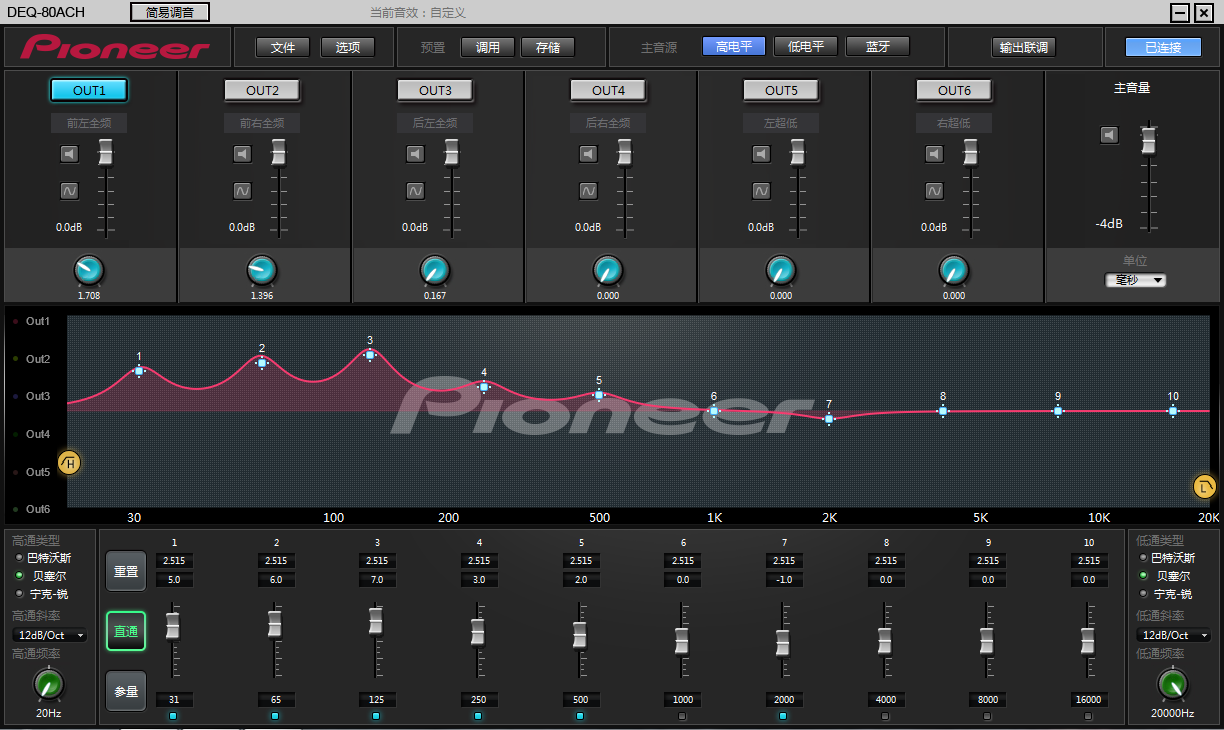Image resolution: width=1224 pixels, height=730 pixels.
Task: Mute the OUT4 channel speaker icon
Action: pos(588,154)
